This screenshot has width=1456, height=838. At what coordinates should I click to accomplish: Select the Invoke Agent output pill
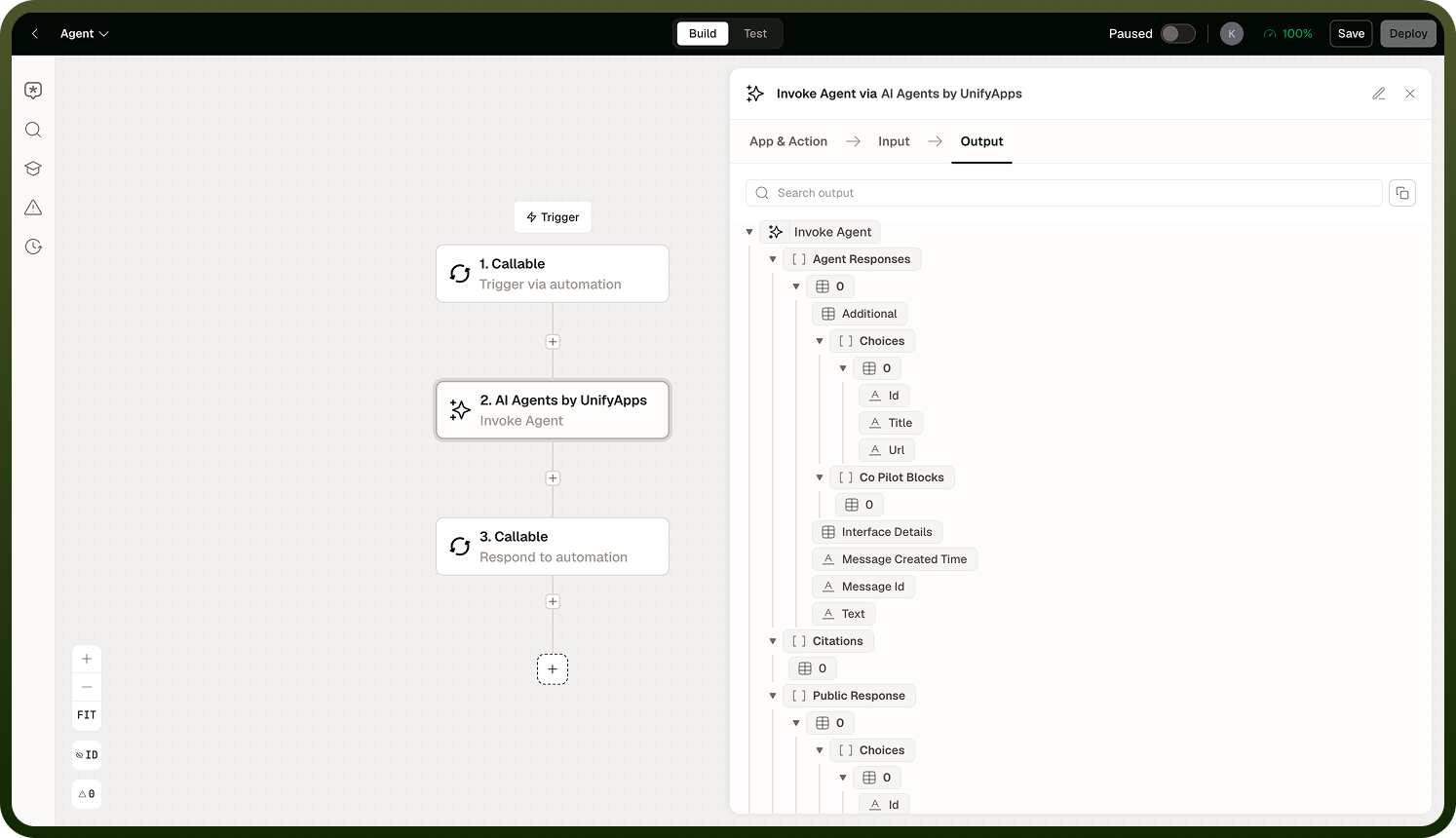tap(820, 232)
